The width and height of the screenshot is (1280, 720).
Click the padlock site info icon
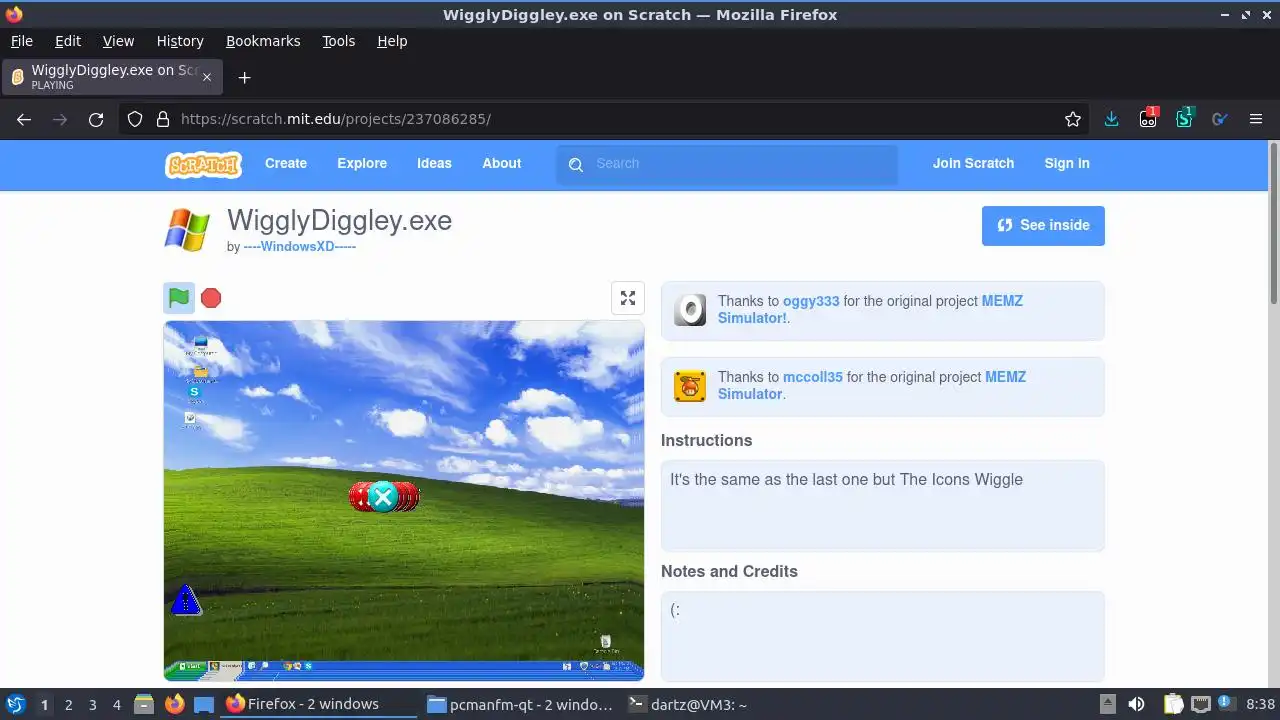[x=163, y=119]
